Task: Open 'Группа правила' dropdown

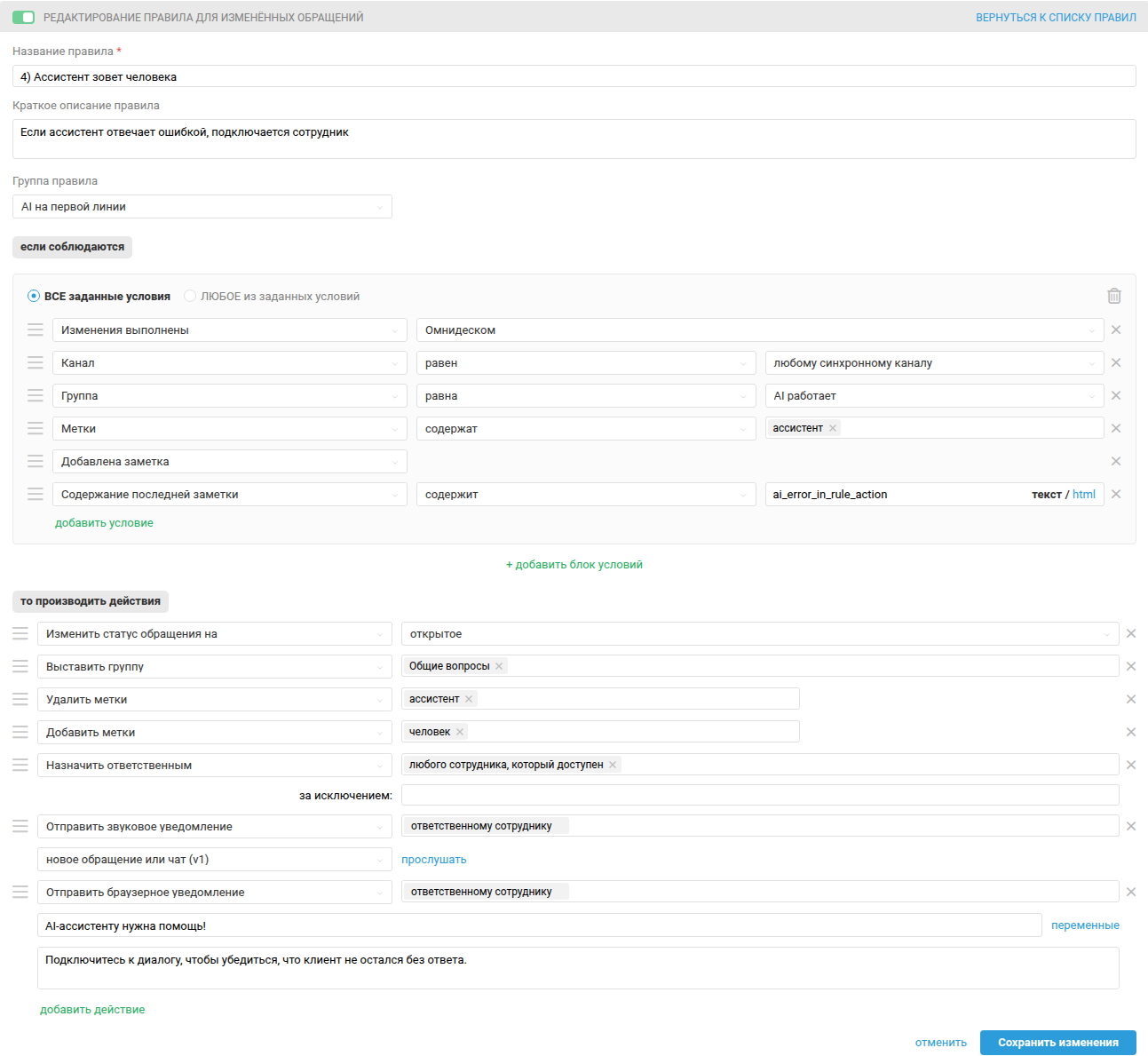Action: (x=202, y=207)
